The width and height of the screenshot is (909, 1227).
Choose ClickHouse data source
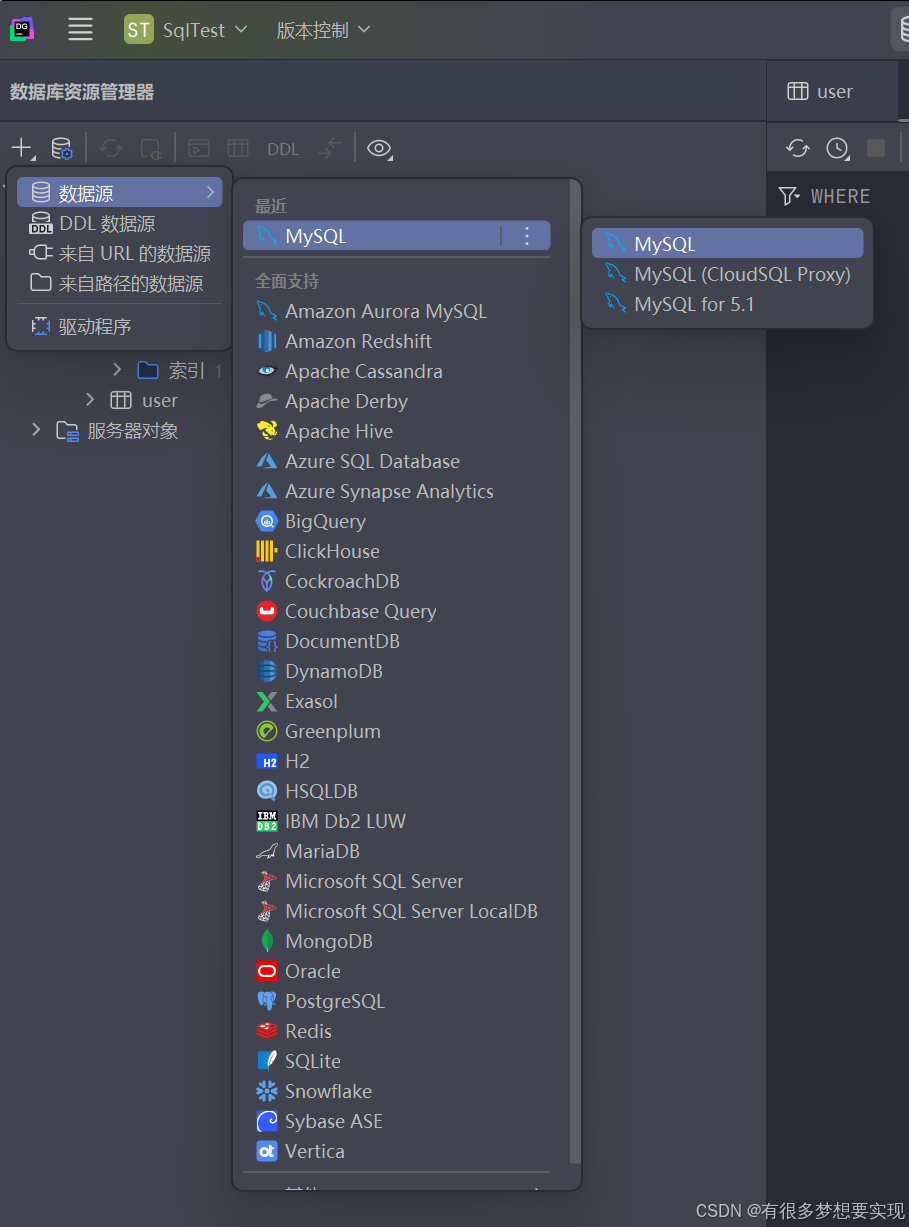396,551
